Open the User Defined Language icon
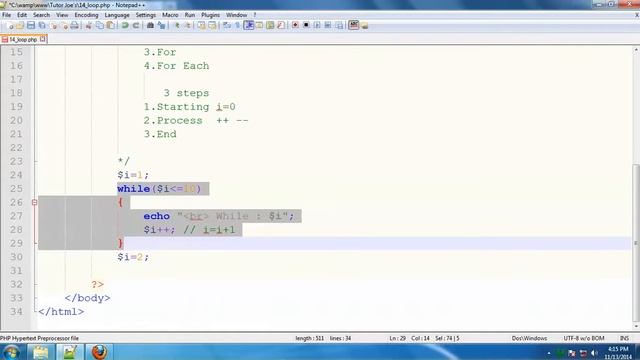The height and width of the screenshot is (360, 640). (x=260, y=25)
